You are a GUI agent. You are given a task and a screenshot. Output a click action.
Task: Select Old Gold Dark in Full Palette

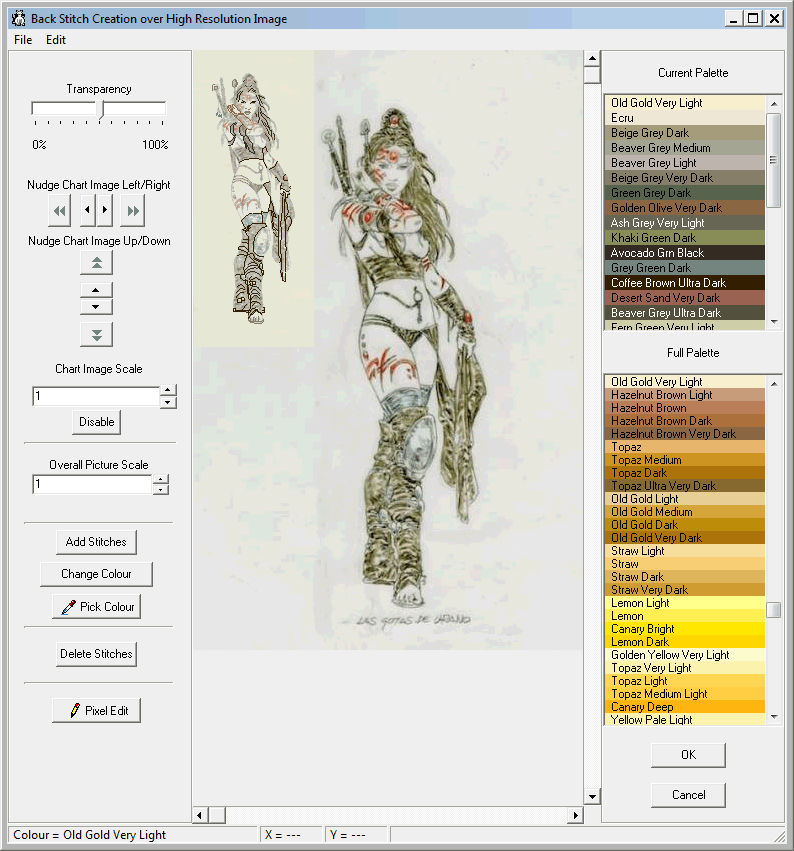point(684,525)
